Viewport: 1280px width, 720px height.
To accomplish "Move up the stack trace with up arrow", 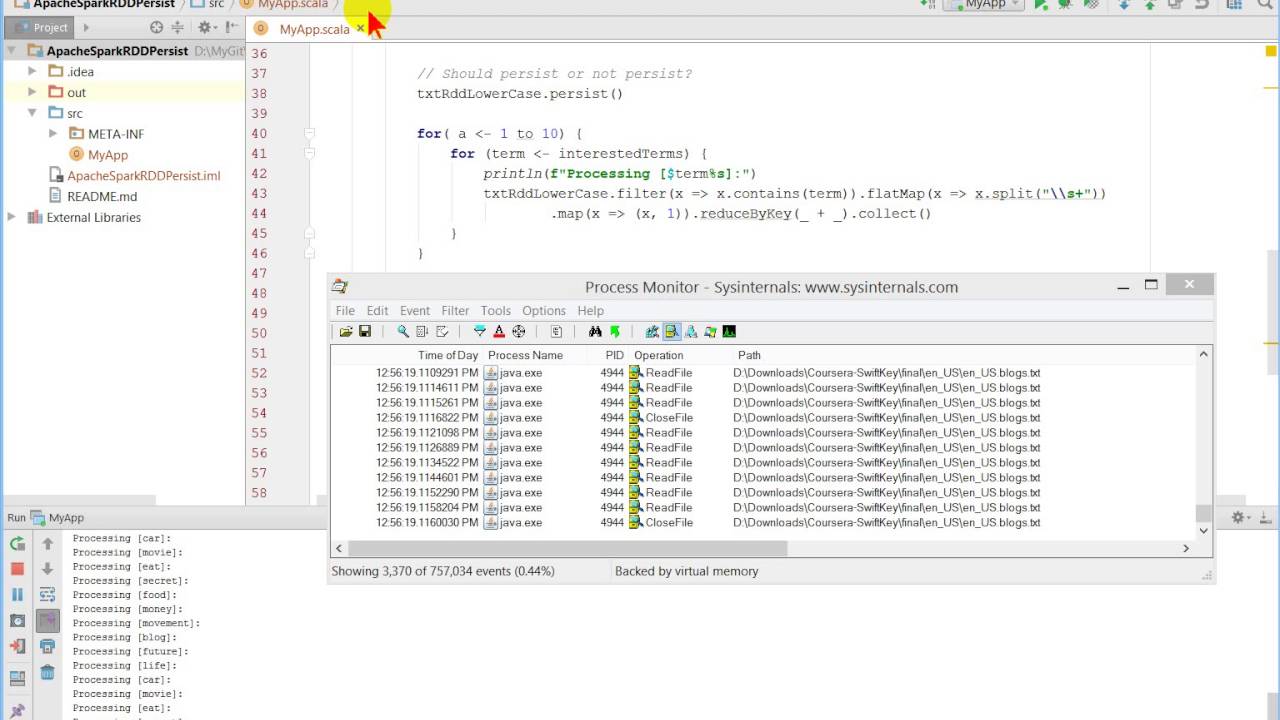I will 47,544.
